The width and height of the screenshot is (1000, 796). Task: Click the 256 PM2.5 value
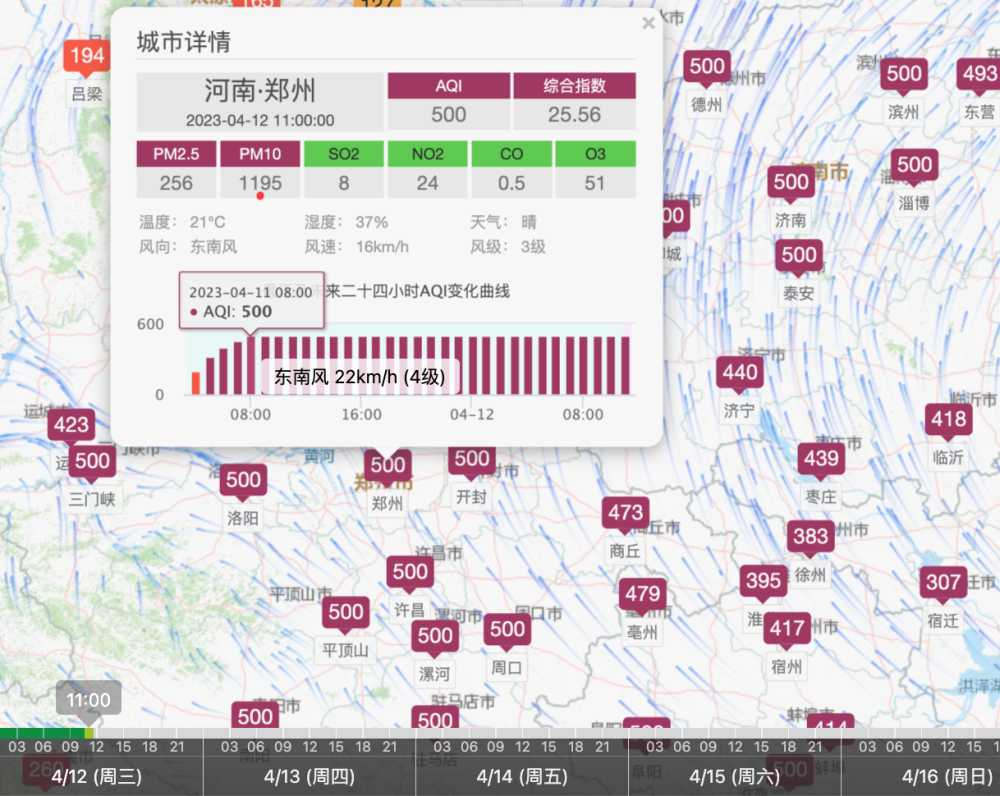(x=176, y=184)
